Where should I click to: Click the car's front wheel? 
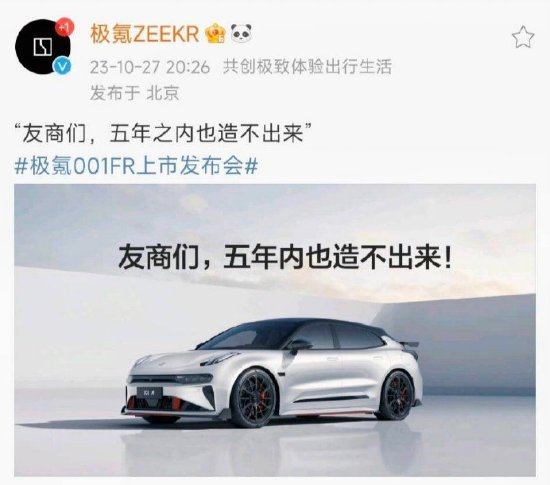tap(254, 399)
